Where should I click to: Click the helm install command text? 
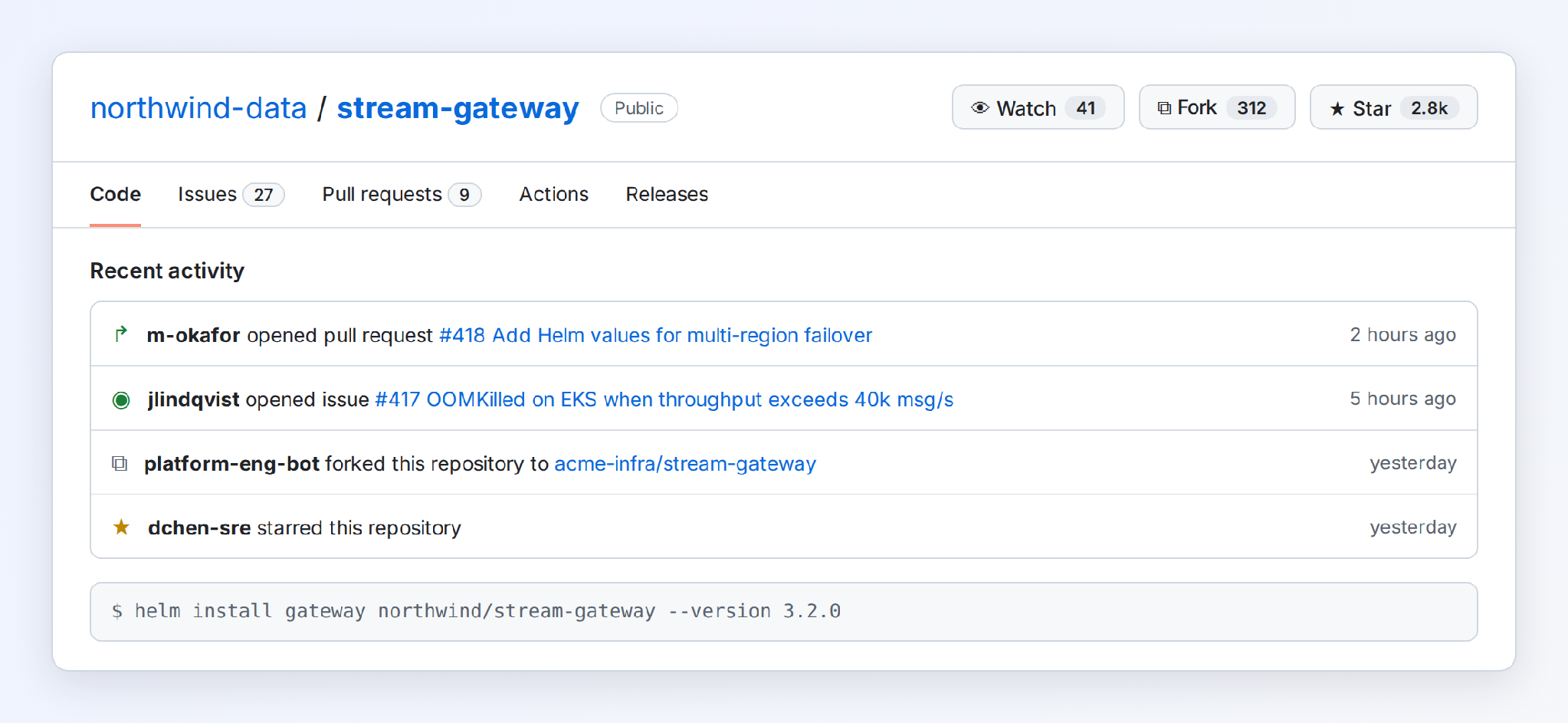(x=487, y=611)
